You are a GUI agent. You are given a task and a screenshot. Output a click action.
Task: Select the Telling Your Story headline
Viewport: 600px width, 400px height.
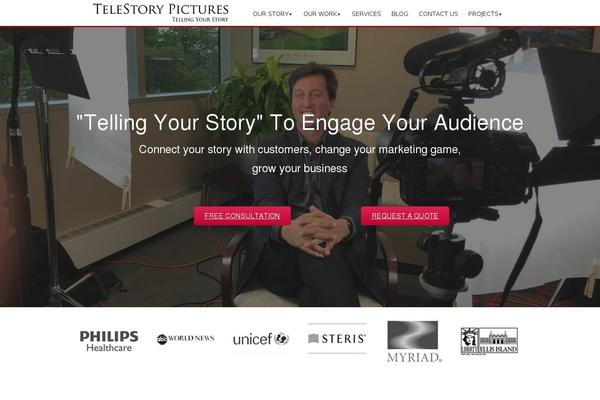[300, 123]
